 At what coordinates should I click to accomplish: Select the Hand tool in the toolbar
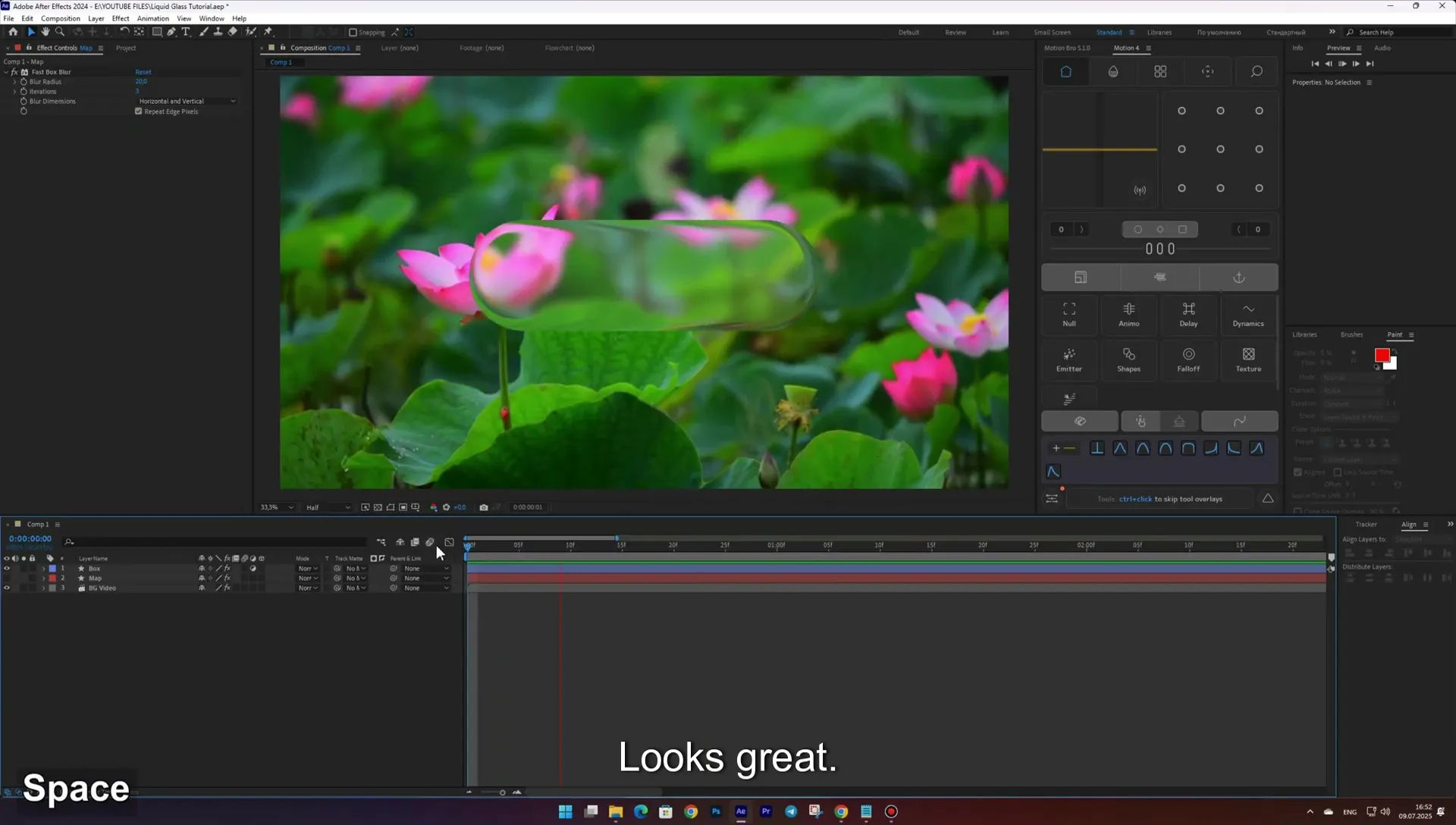(x=45, y=32)
